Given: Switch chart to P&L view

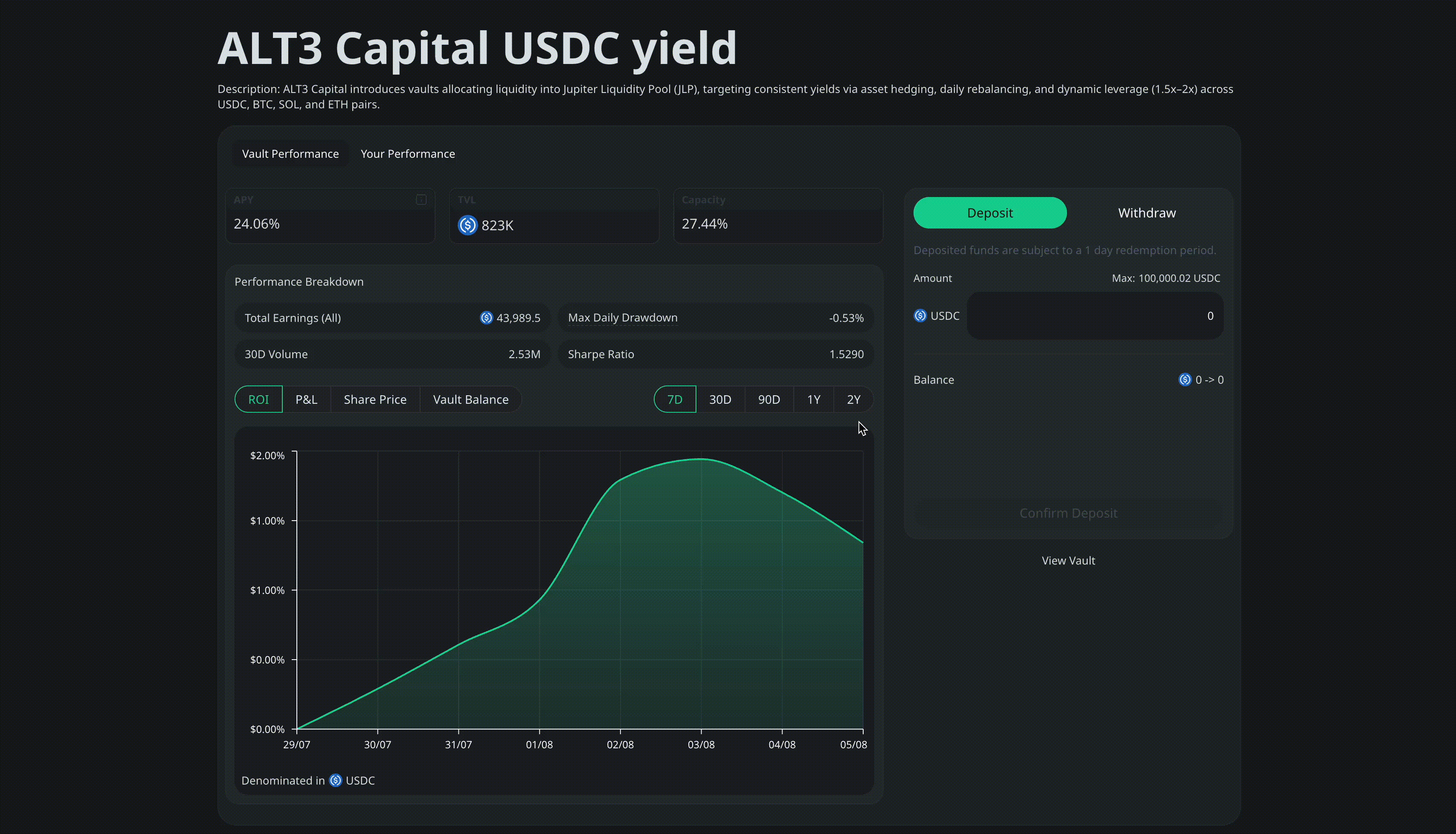Looking at the screenshot, I should point(306,399).
